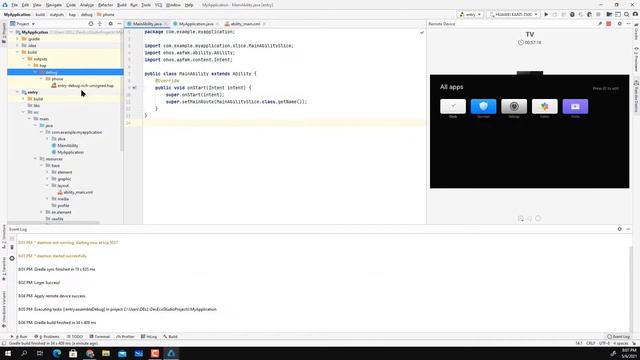The width and height of the screenshot is (640, 360).
Task: Click the gutter override marker beside onStart
Action: click(x=134, y=88)
